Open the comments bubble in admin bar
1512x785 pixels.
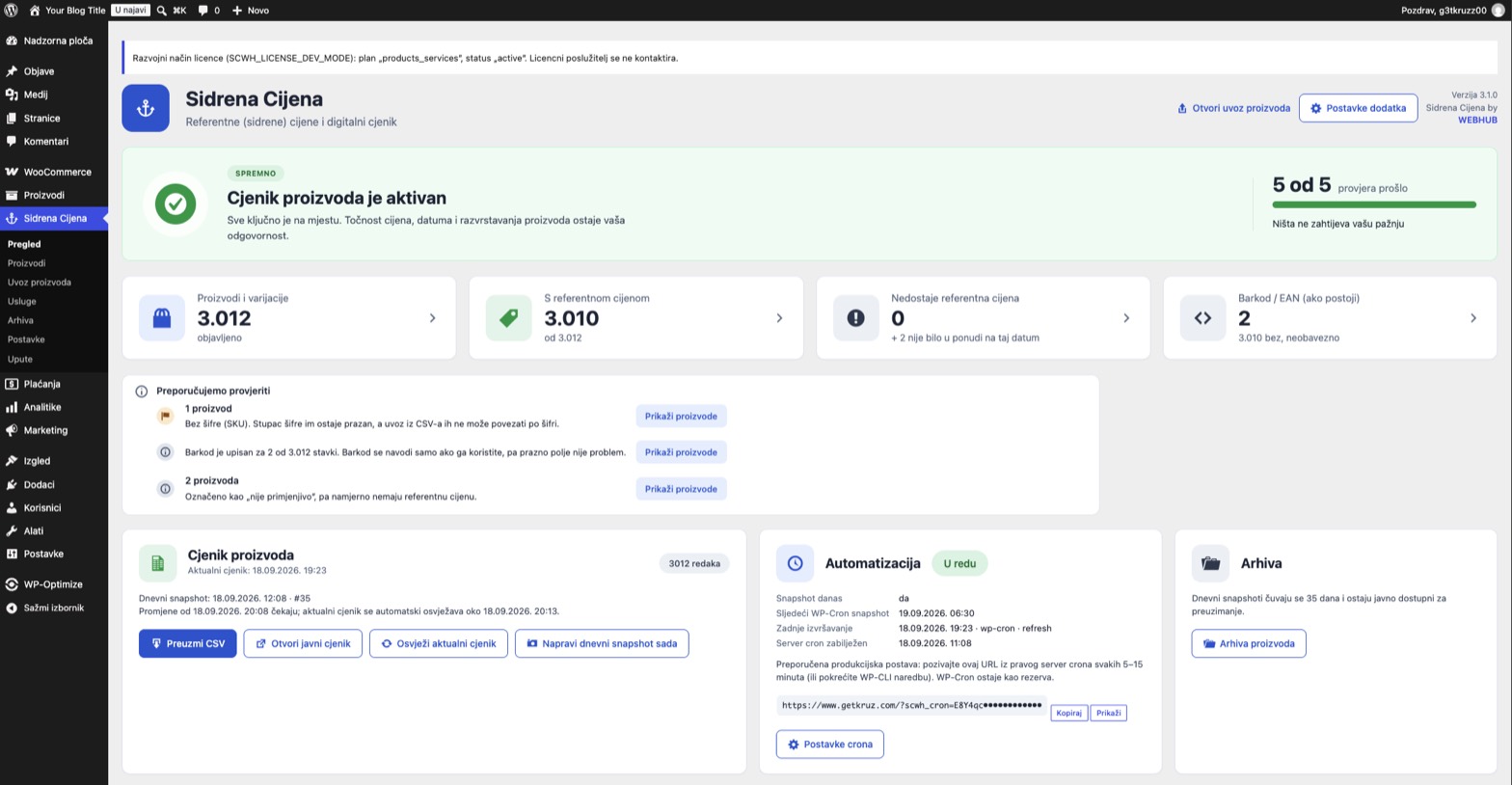203,11
